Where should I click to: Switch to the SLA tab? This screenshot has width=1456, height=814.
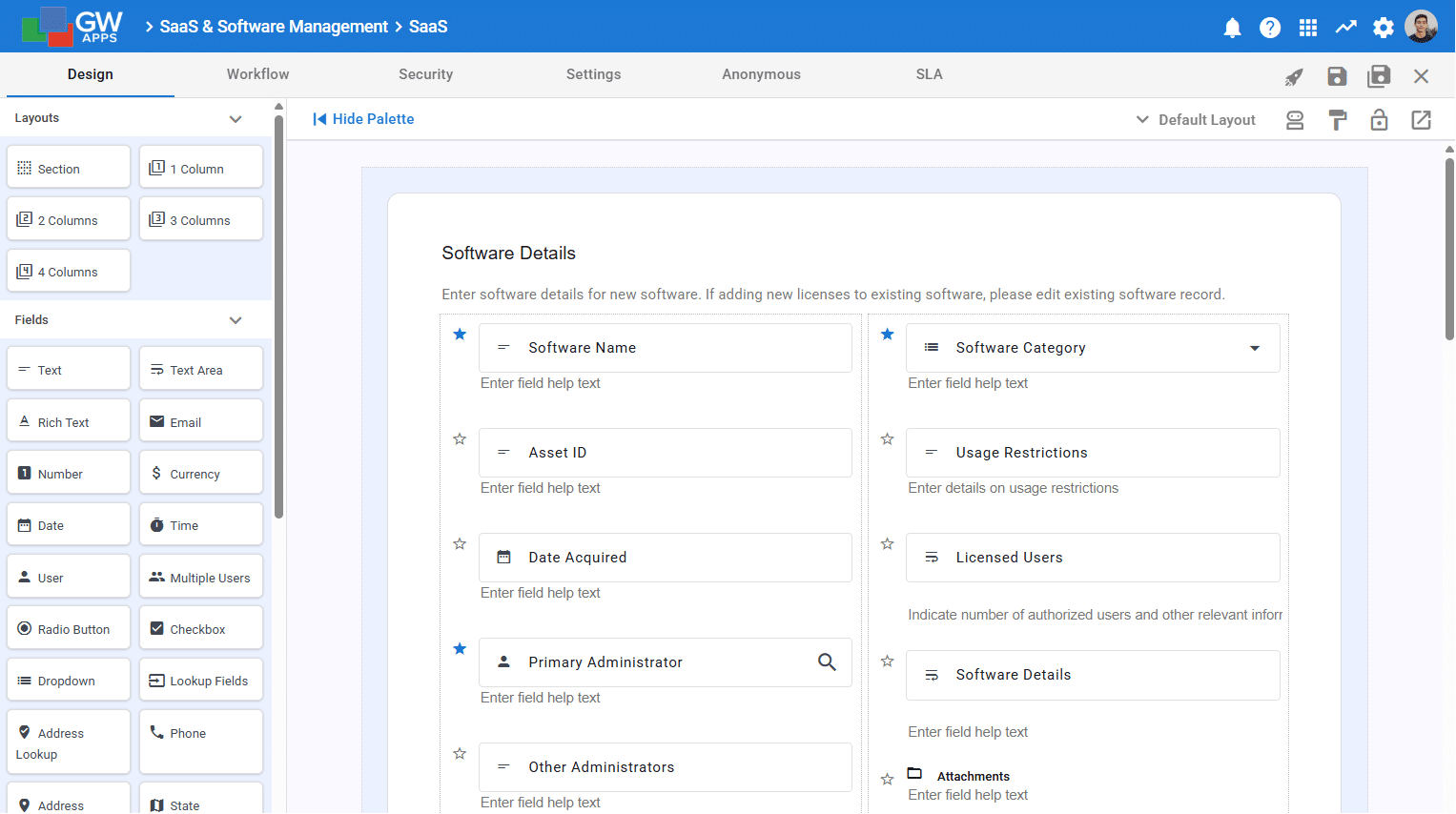(929, 74)
